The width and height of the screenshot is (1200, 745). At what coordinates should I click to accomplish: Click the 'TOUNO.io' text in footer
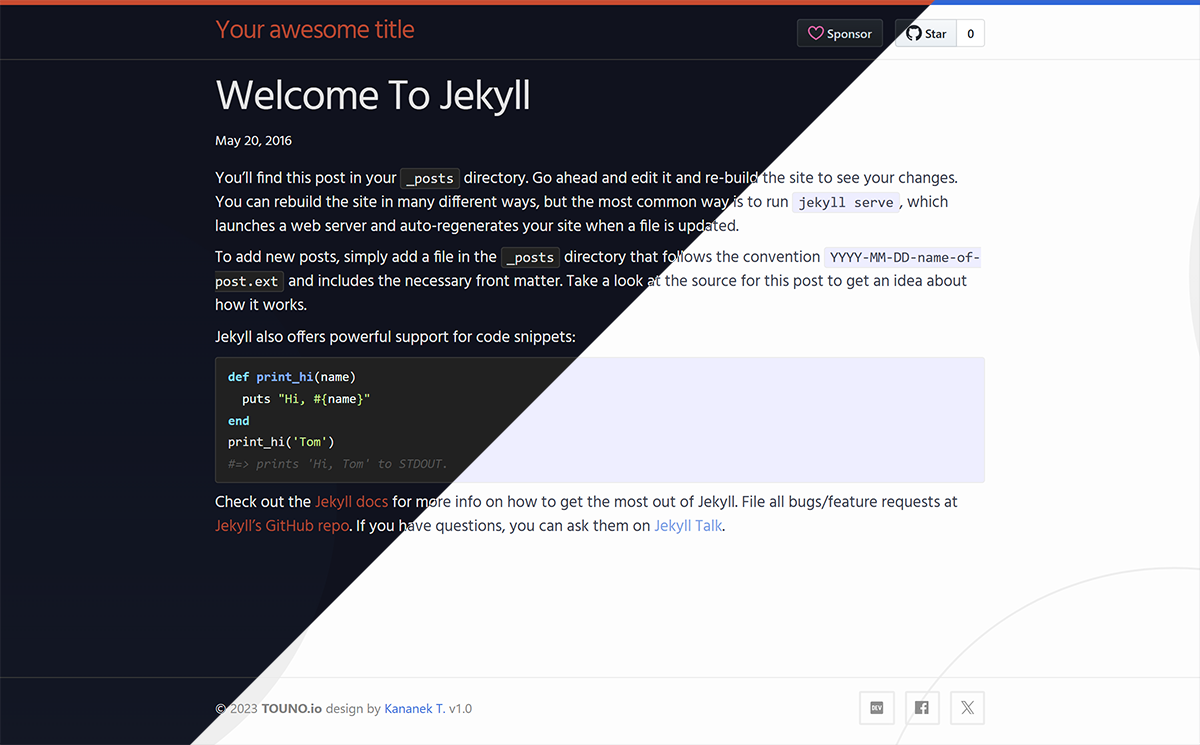coord(292,708)
